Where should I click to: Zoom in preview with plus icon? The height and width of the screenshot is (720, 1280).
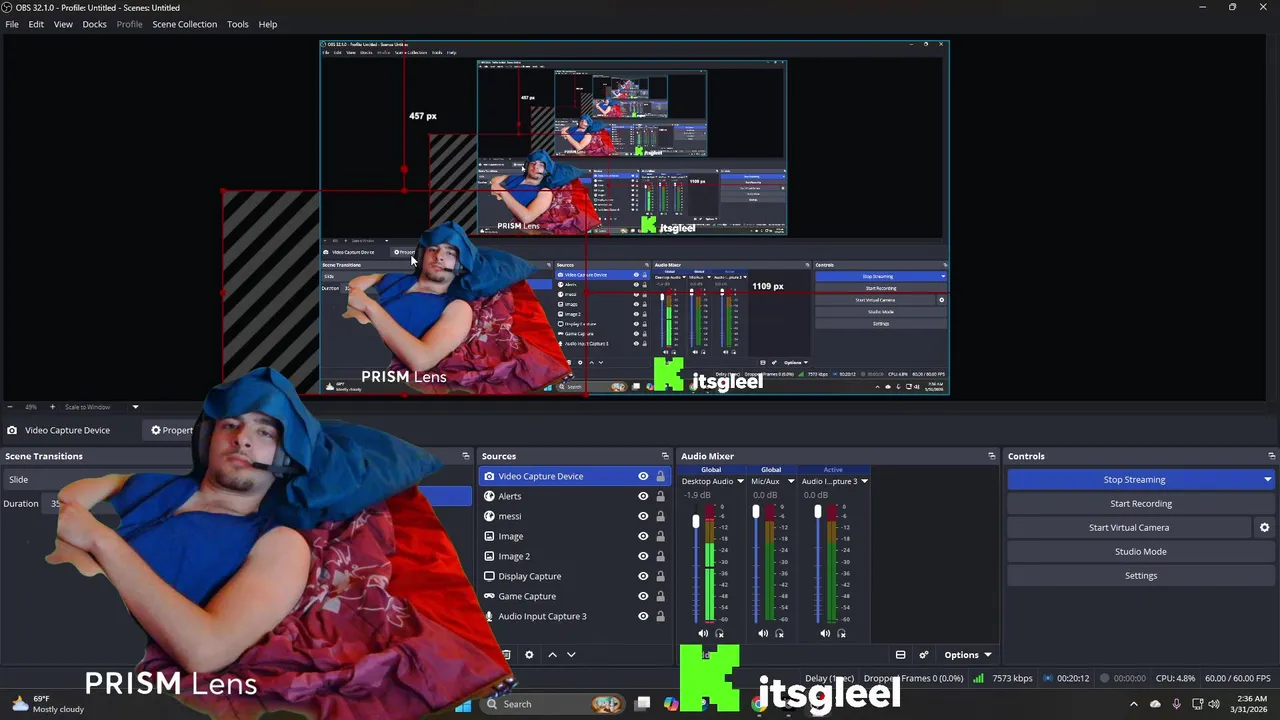coord(52,407)
